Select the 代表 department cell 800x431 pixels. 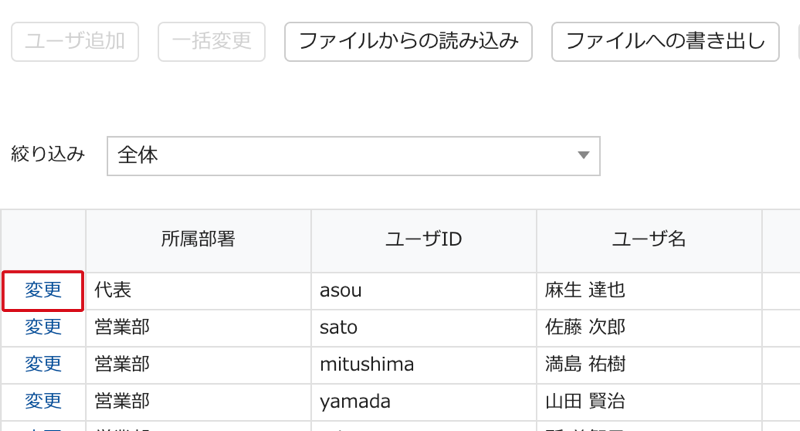[x=198, y=290]
